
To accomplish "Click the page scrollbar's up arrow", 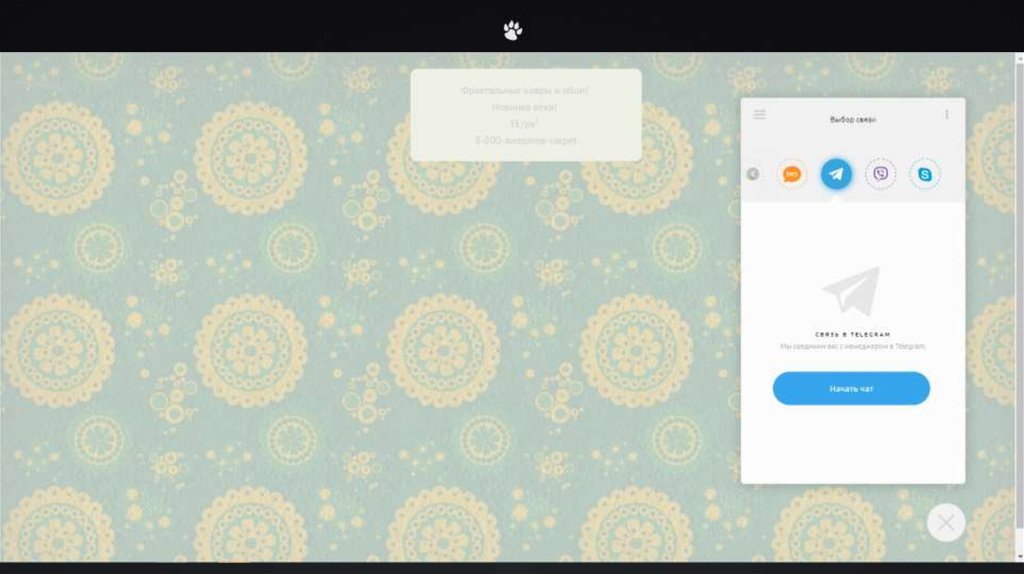I will (x=1019, y=57).
